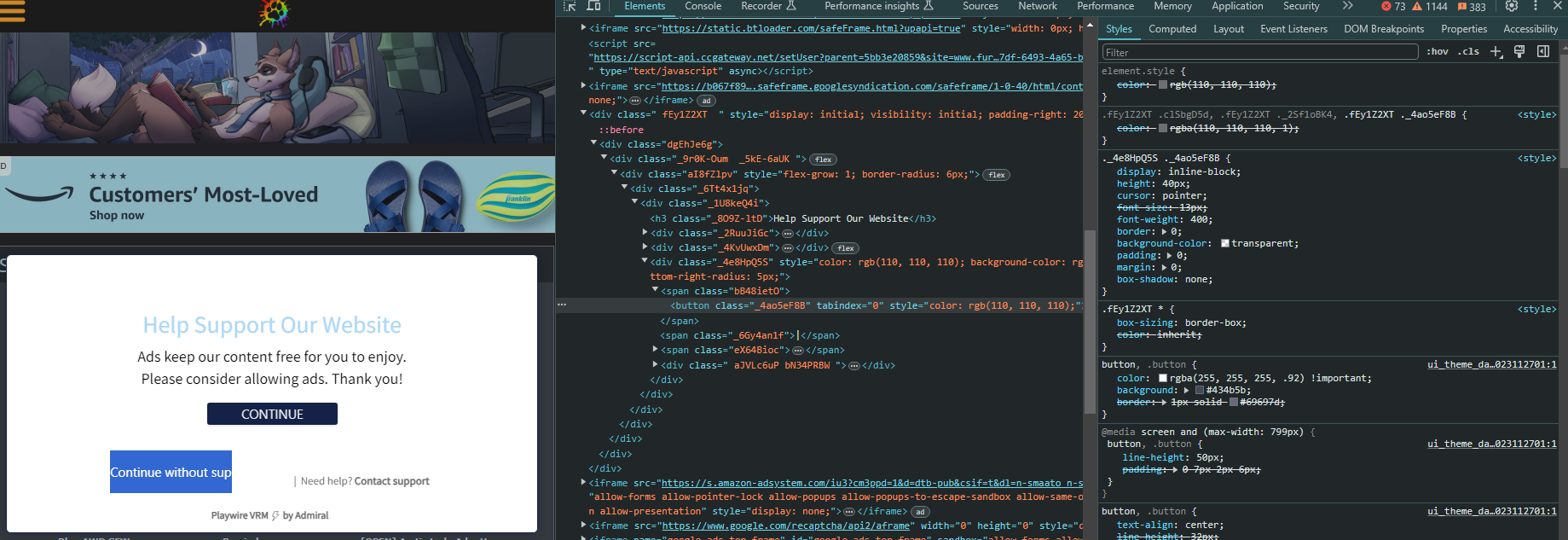The image size is (1568, 540).
Task: Click the red error count badge
Action: 1393,7
